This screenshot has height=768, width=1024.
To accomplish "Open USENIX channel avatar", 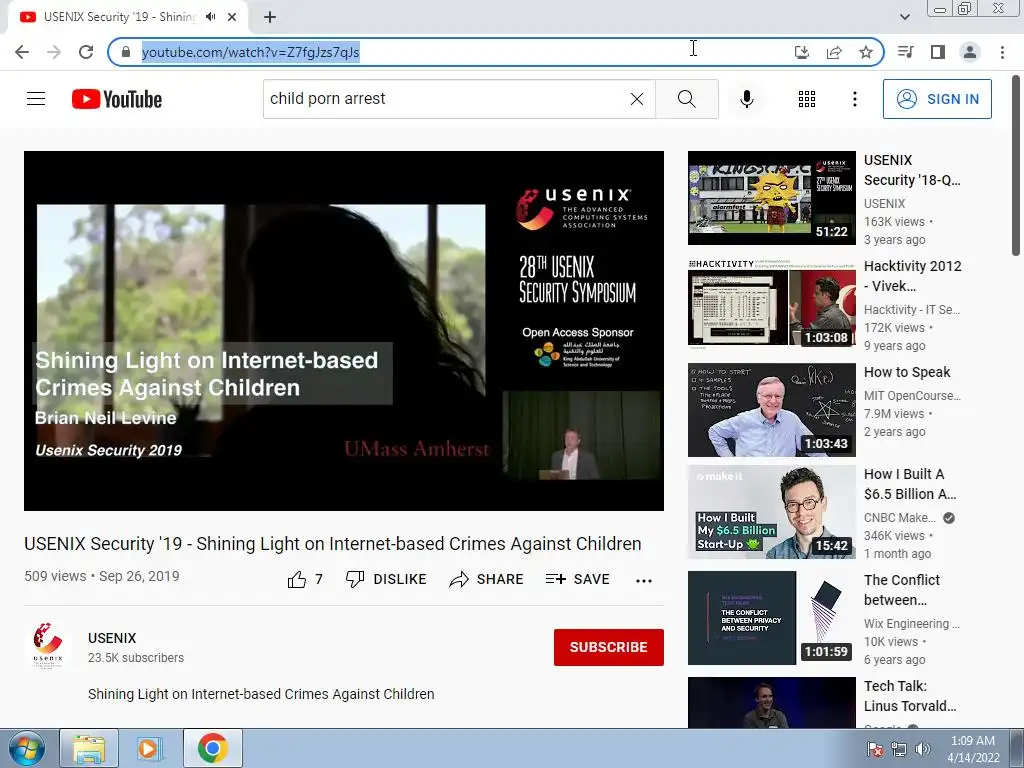I will click(48, 645).
